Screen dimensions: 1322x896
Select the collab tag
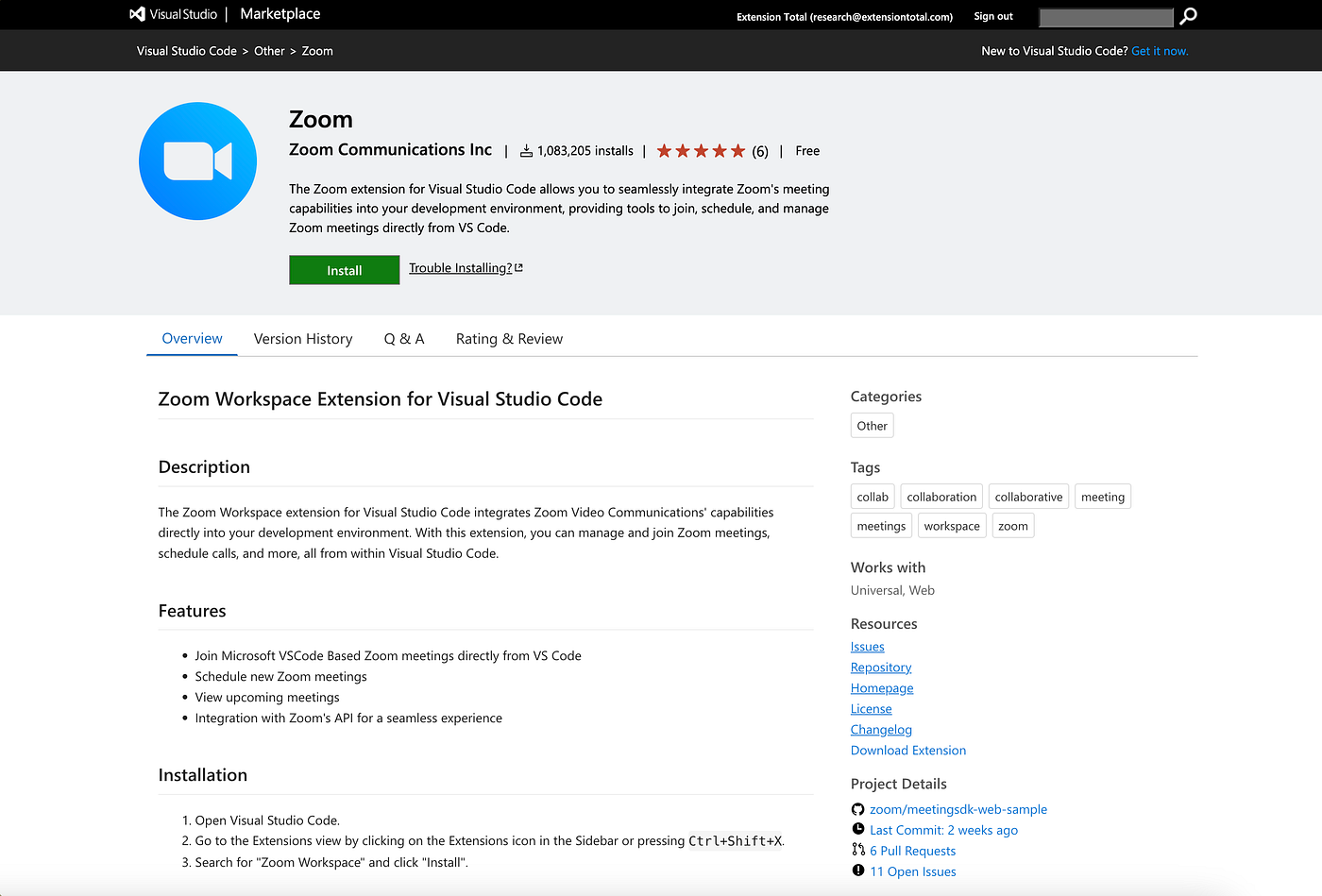point(873,497)
